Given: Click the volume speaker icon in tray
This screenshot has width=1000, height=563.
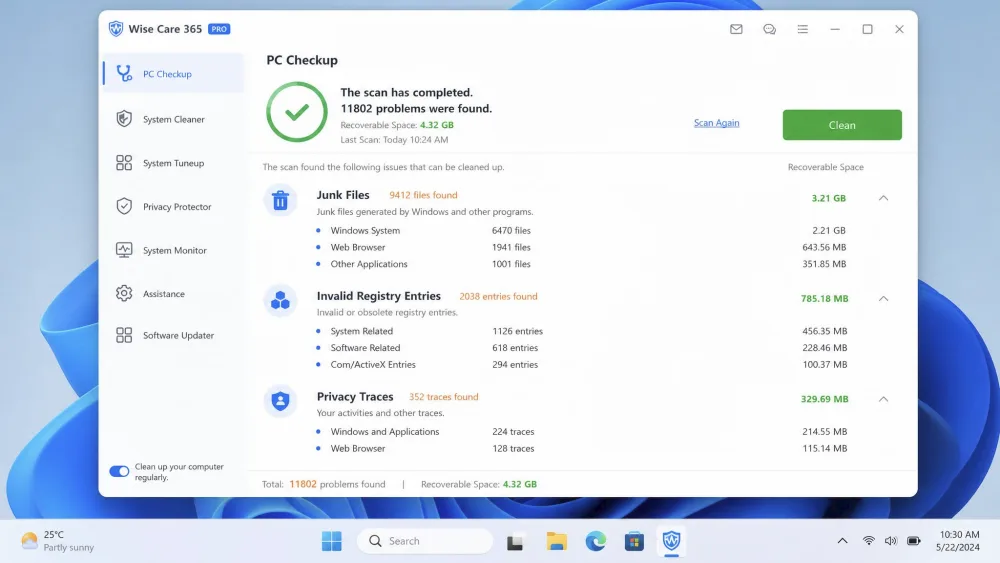Looking at the screenshot, I should click(x=891, y=541).
